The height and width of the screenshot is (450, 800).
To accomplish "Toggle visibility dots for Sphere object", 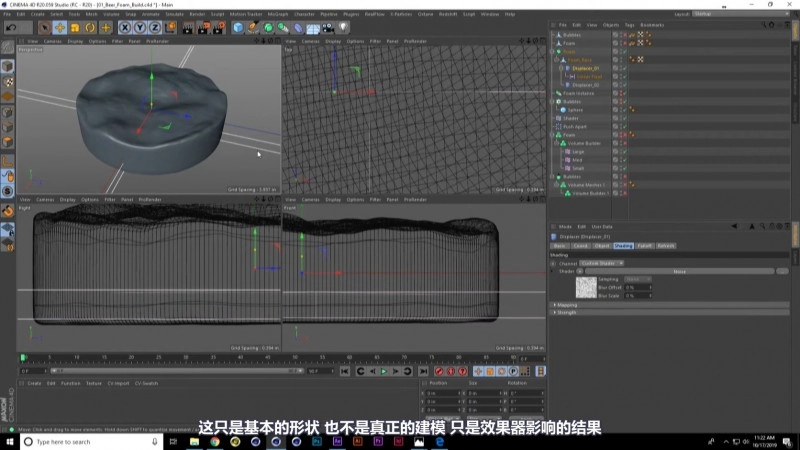I will (x=621, y=110).
